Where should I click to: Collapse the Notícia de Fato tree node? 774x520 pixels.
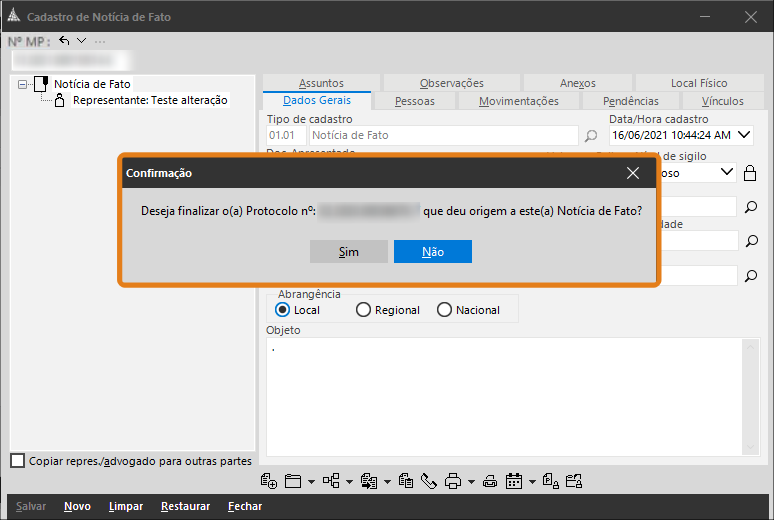(23, 85)
